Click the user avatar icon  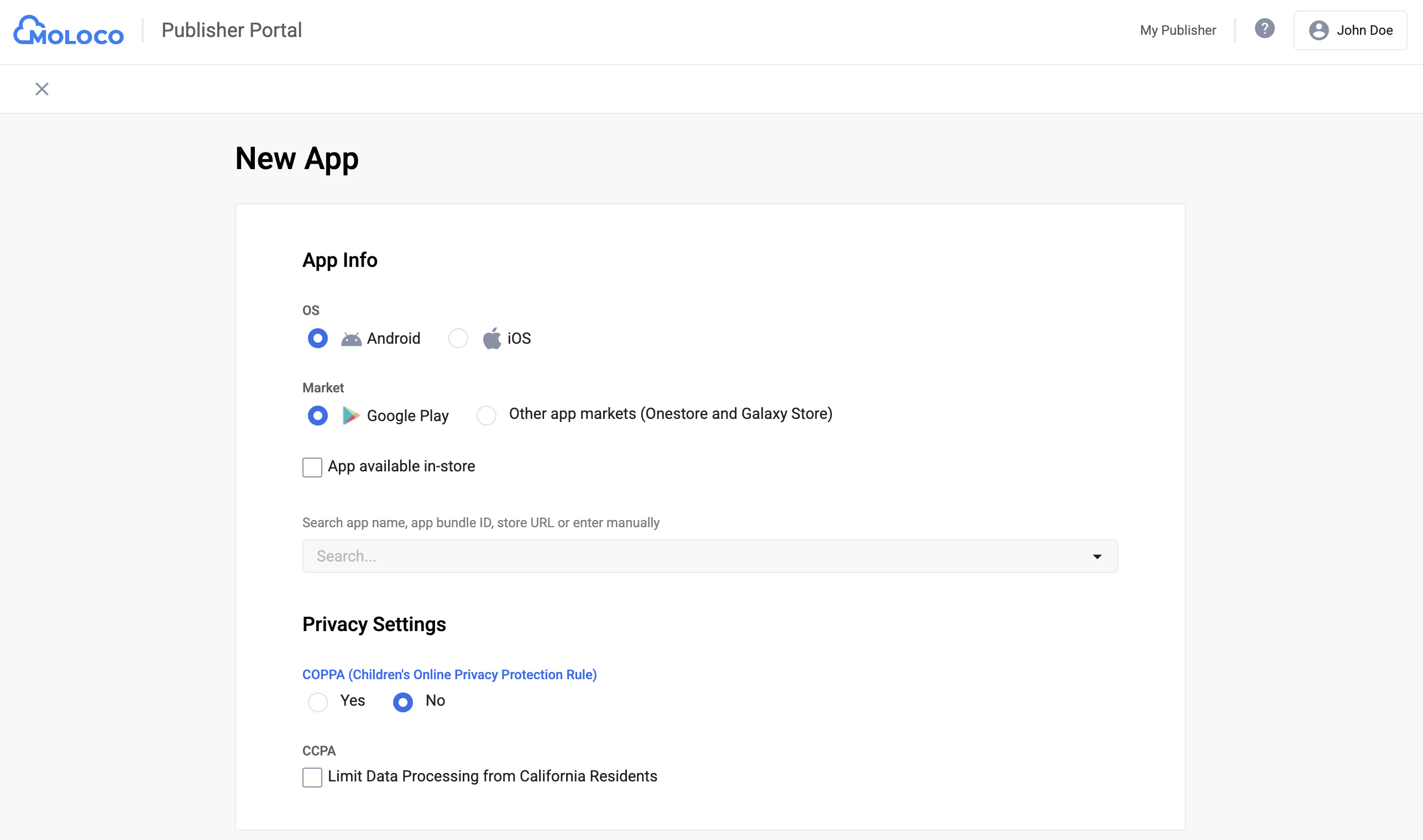coord(1319,30)
